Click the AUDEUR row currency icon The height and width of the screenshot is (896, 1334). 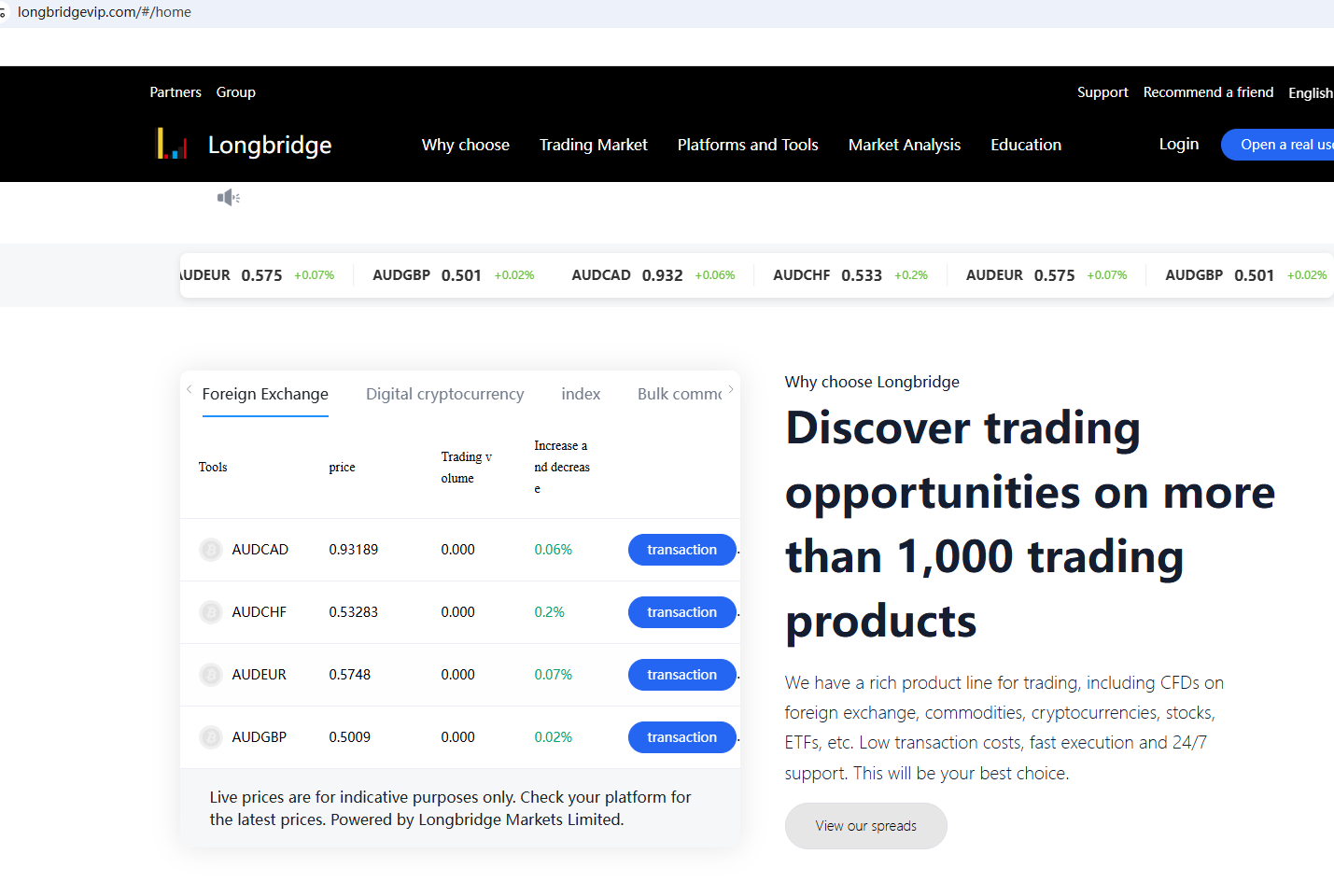click(x=211, y=675)
